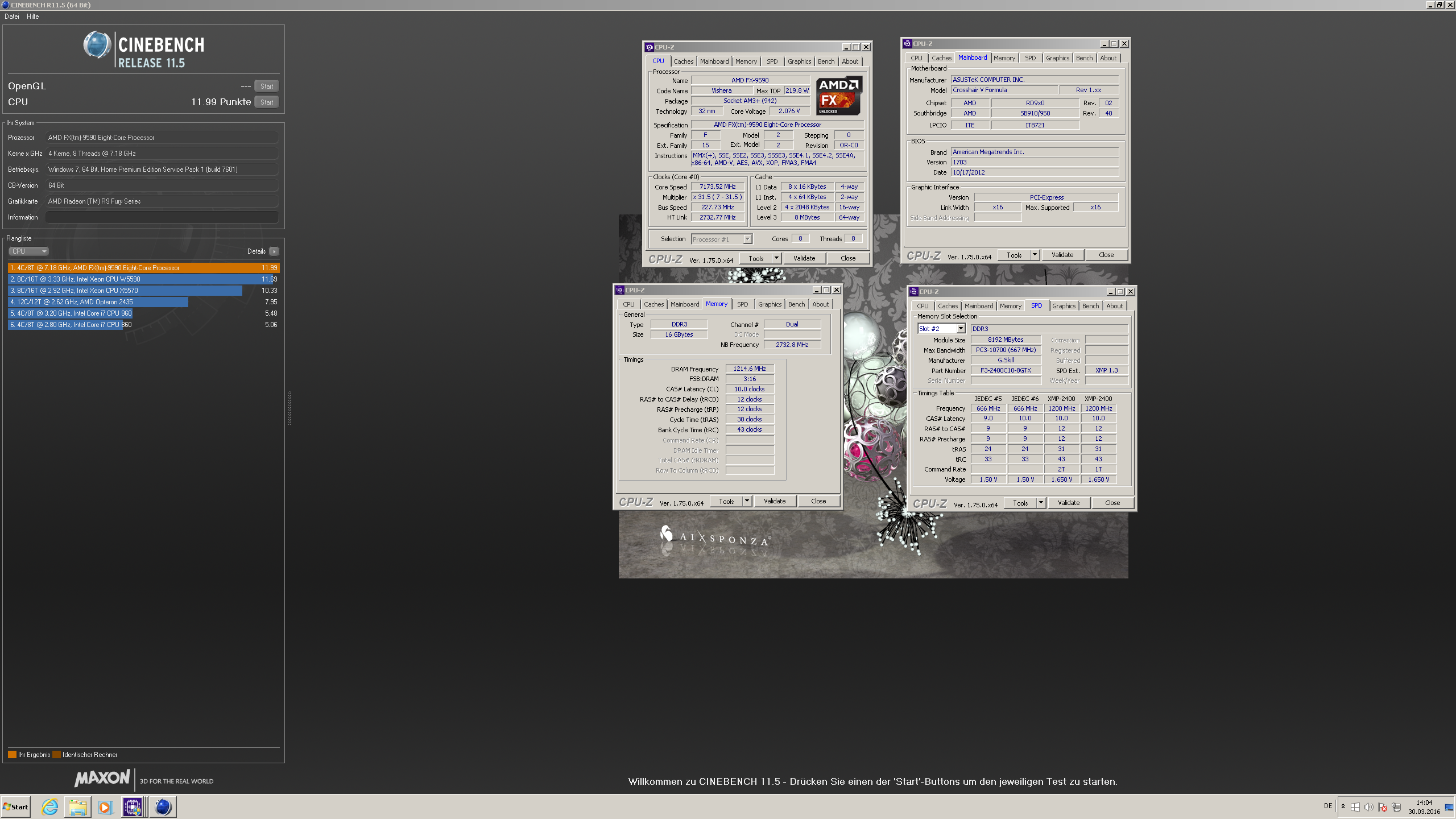1456x819 pixels.
Task: Click the Crosshair V Formula model field
Action: 1004,90
